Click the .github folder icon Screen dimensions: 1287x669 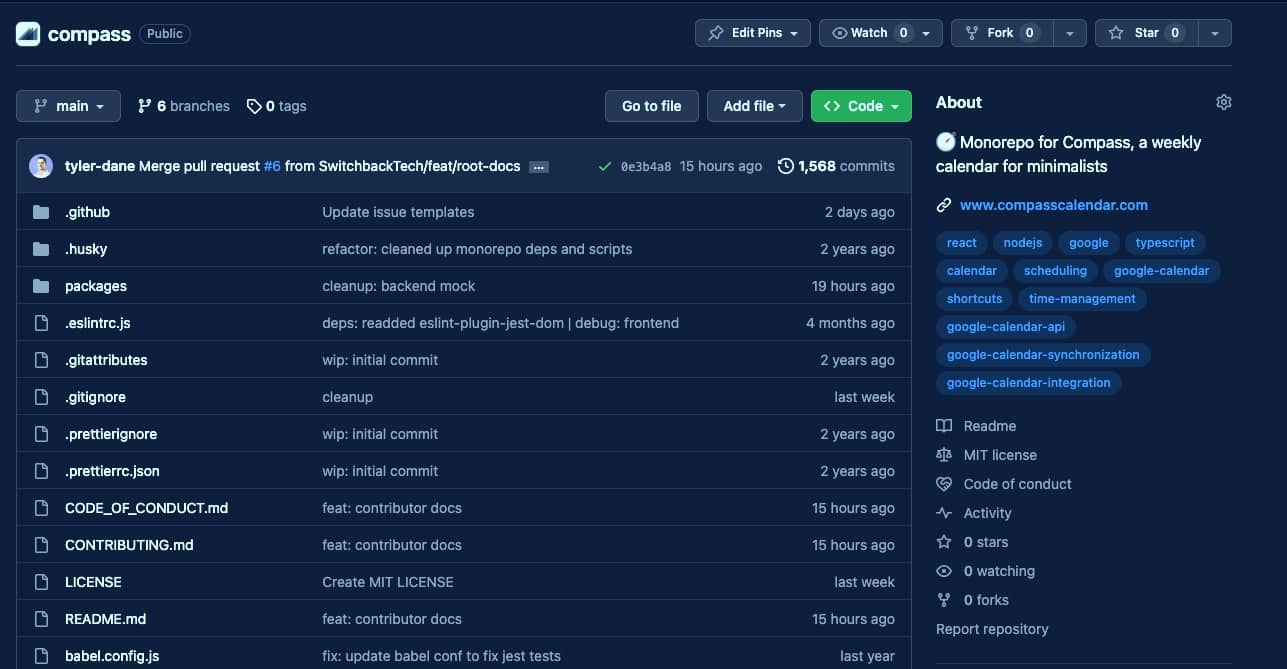coord(41,212)
